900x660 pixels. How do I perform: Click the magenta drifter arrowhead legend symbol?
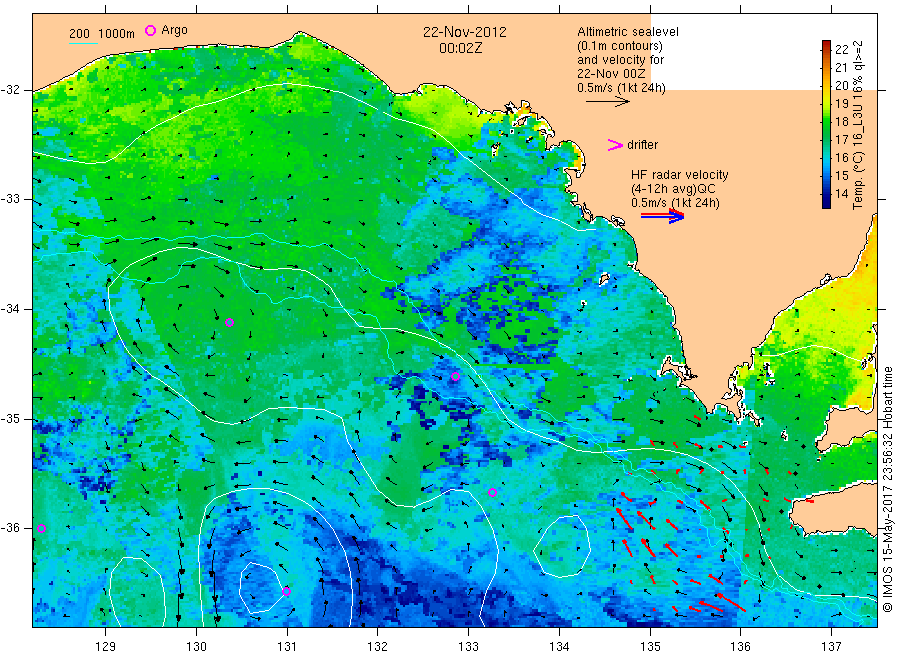[x=615, y=145]
